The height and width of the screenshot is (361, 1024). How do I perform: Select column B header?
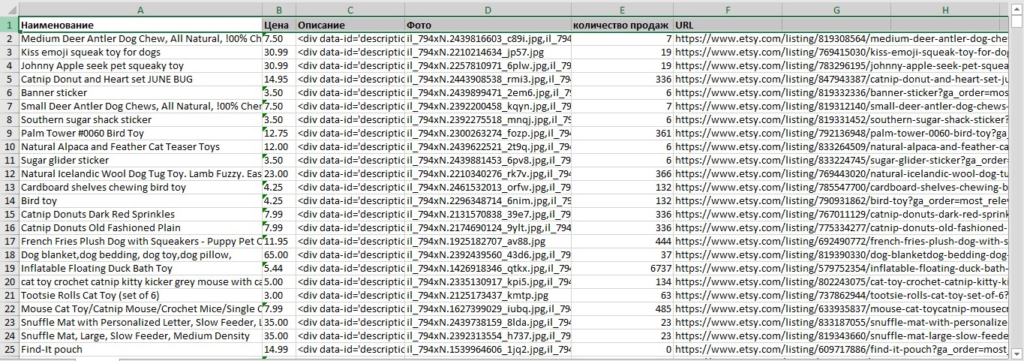[279, 10]
